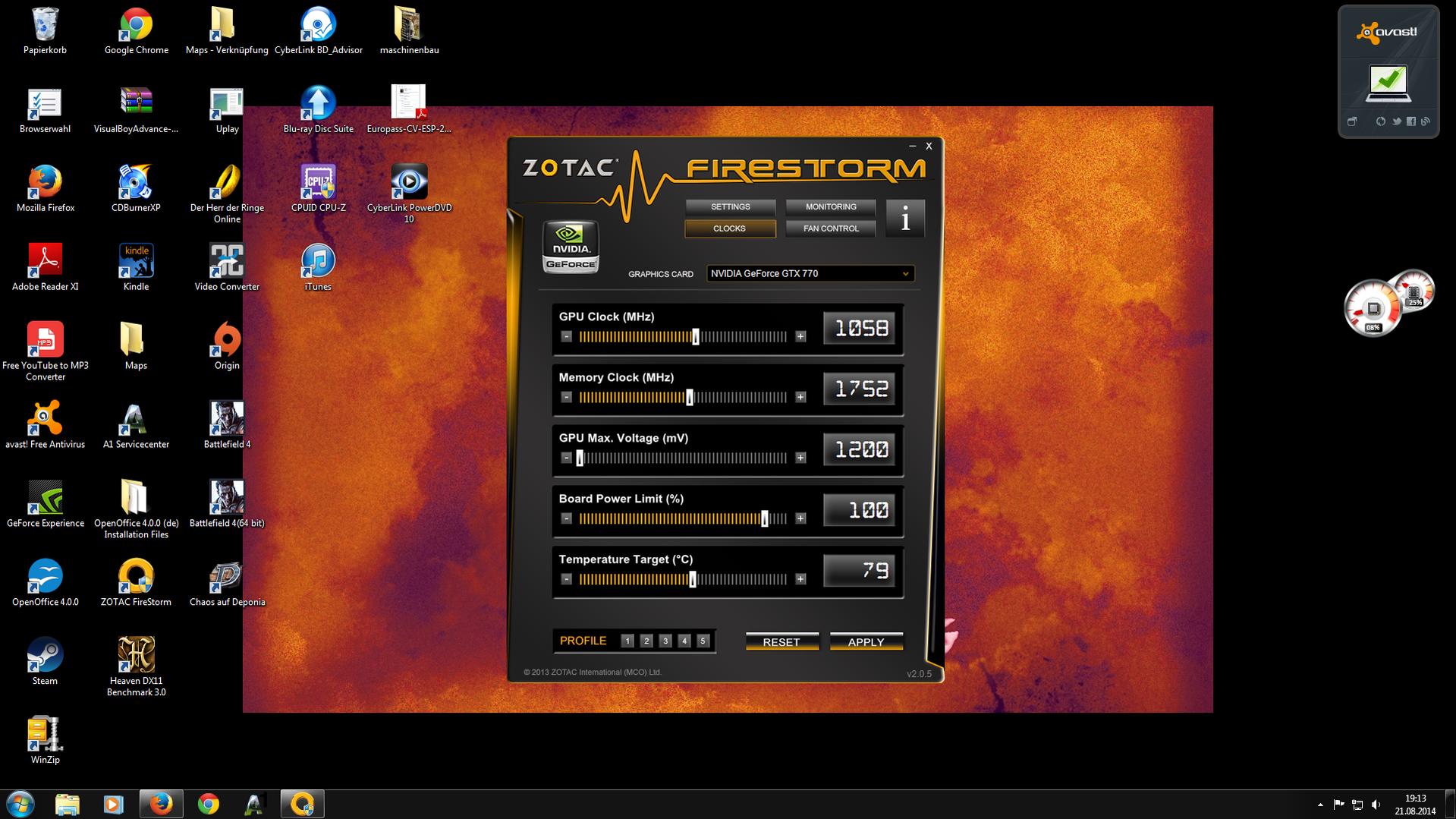
Task: Select the CyberLink PowerDVD 10 icon
Action: point(409,194)
